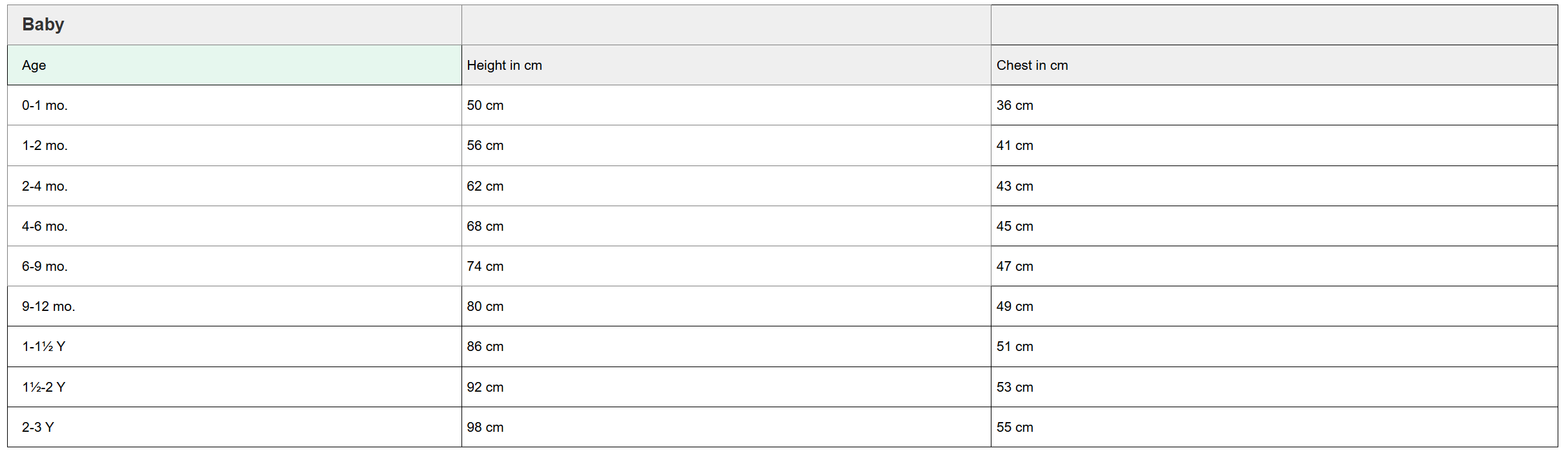This screenshot has height=457, width=1568.
Task: Click the 86 cm height cell
Action: [x=485, y=346]
